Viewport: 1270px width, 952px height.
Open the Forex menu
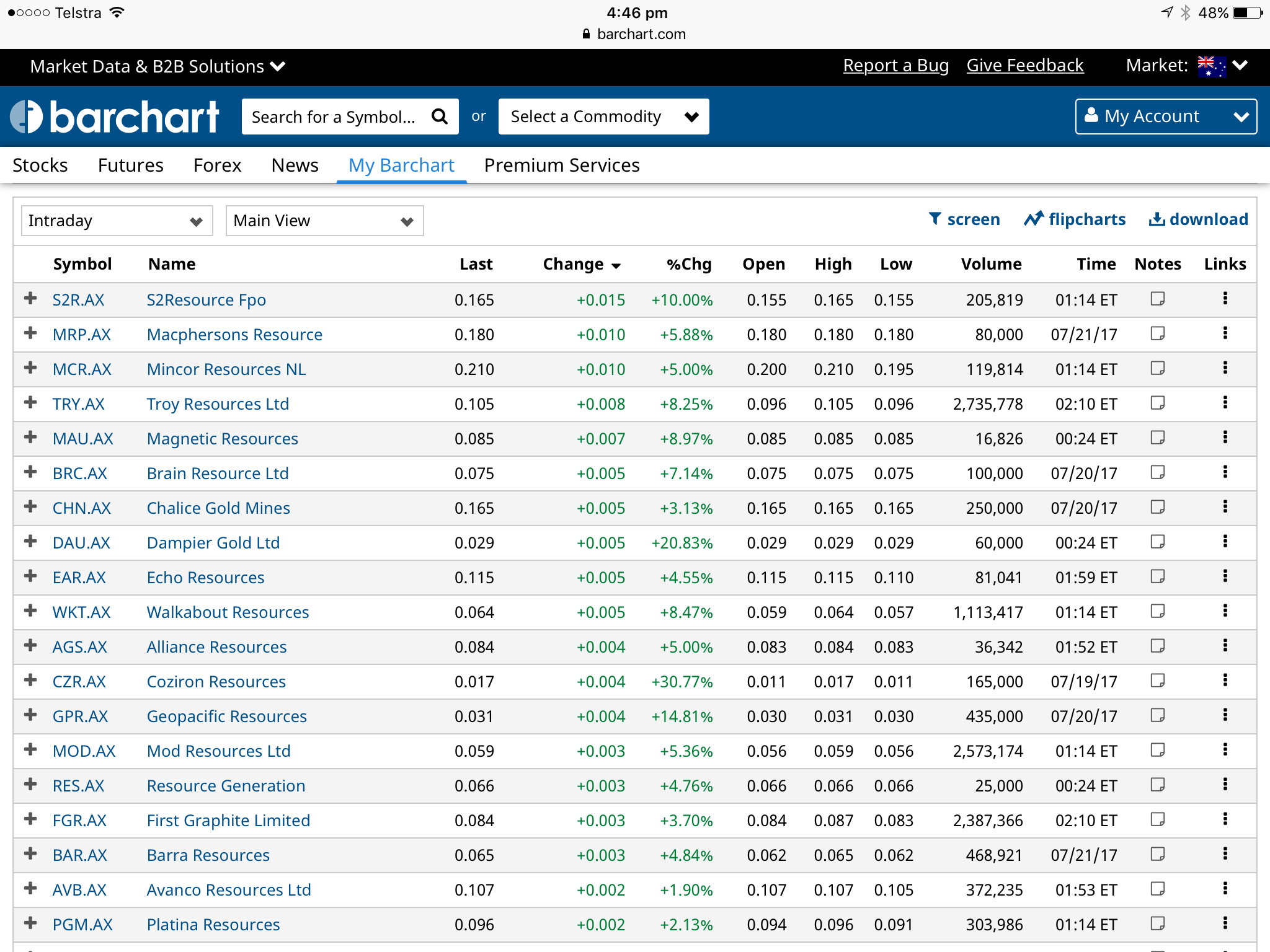(217, 165)
